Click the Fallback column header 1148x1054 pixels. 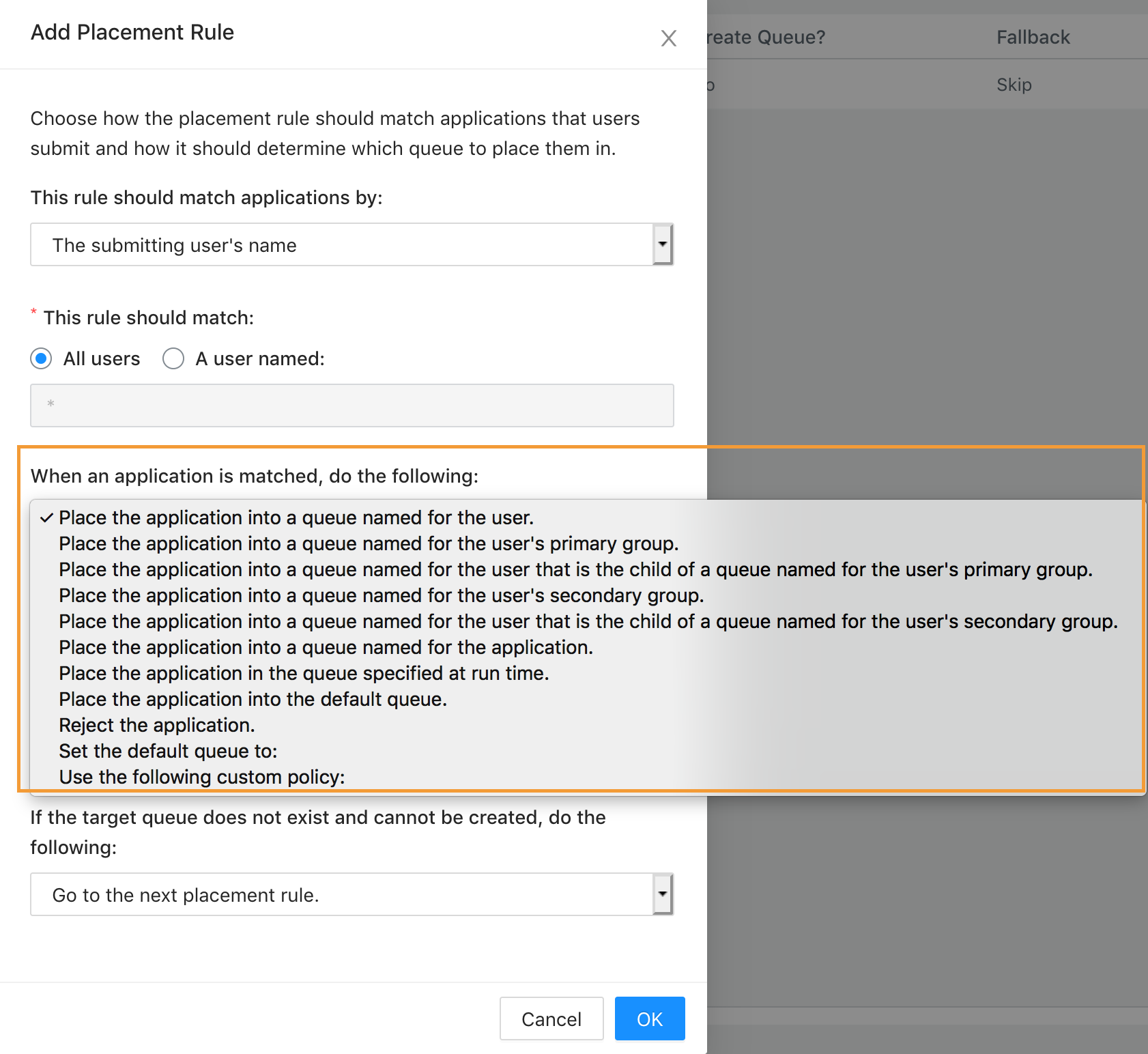click(1033, 38)
